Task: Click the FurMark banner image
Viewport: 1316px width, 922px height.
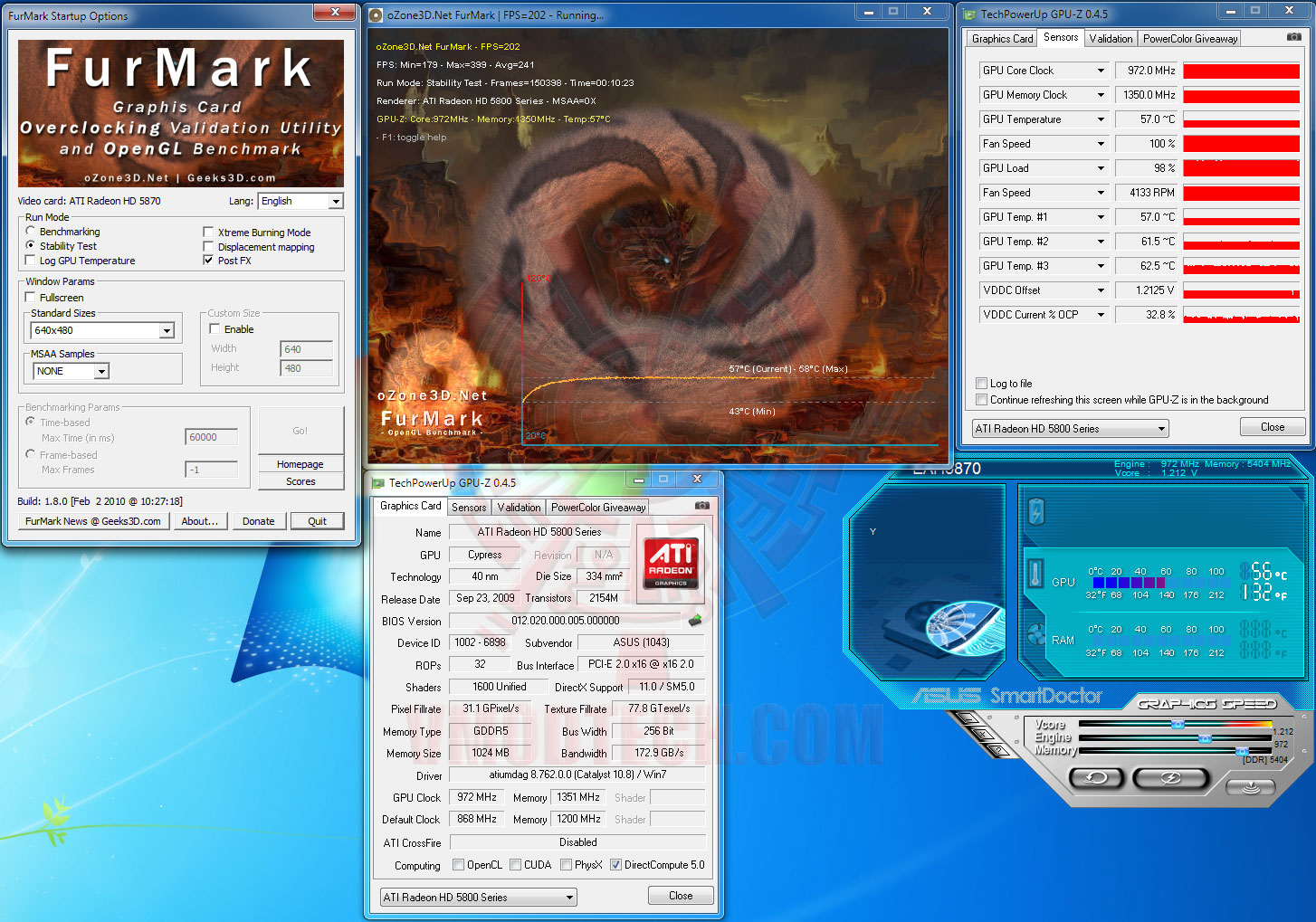Action: pos(181,113)
